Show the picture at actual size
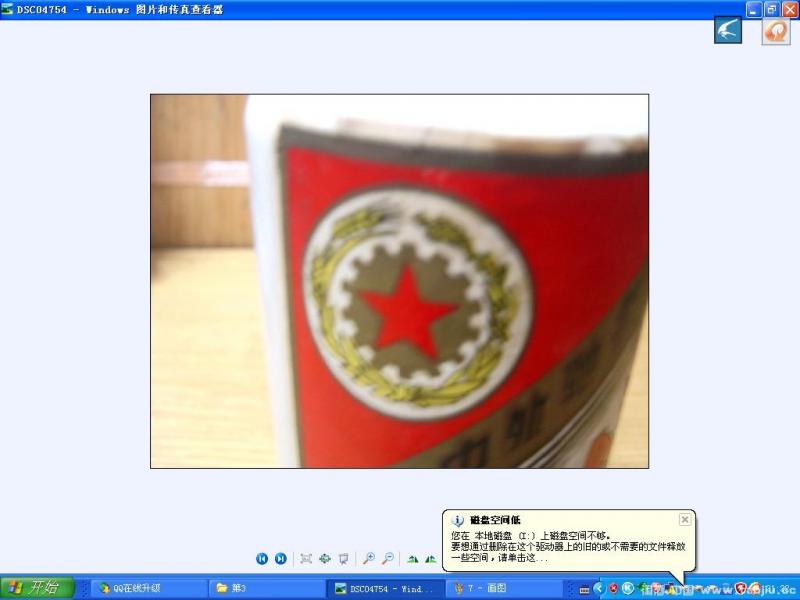 tap(325, 559)
